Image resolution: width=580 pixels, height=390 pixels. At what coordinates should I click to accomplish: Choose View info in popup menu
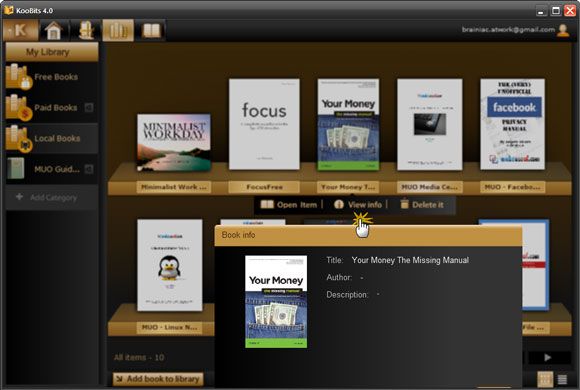pyautogui.click(x=358, y=205)
